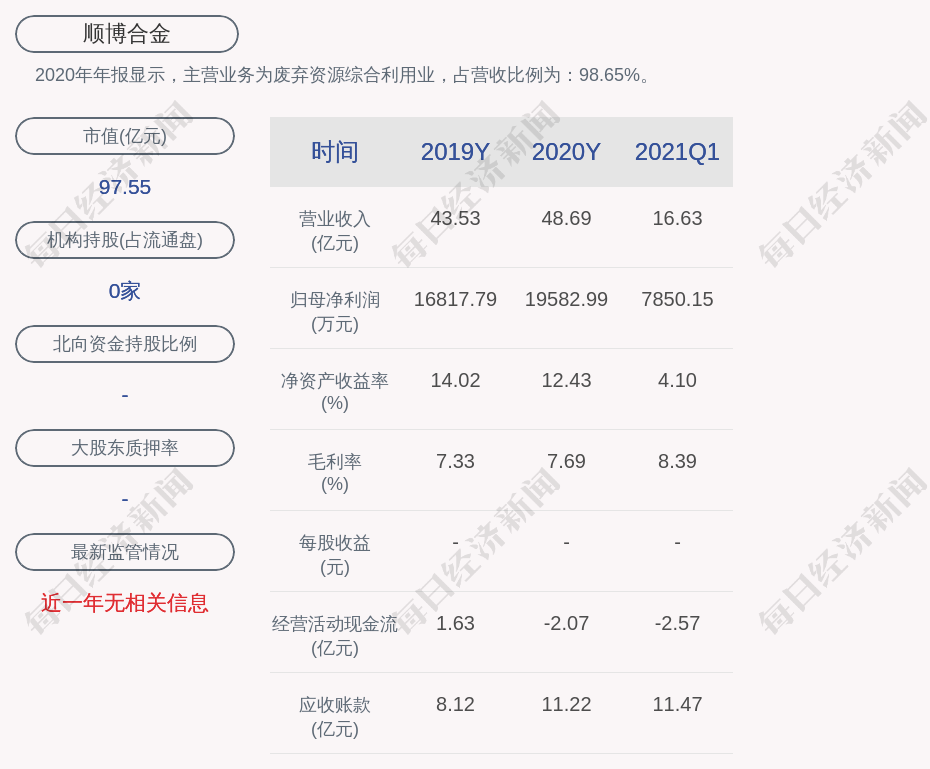Select the 2020Y column header
The width and height of the screenshot is (930, 769).
pos(566,152)
